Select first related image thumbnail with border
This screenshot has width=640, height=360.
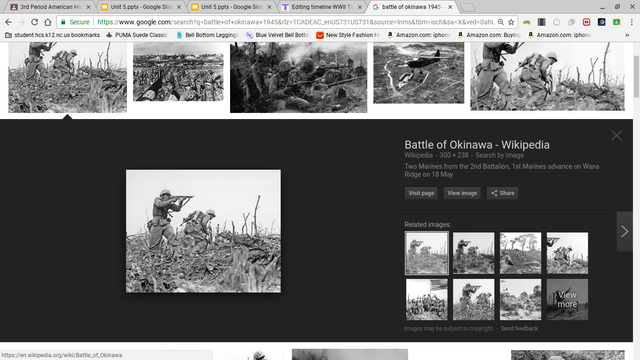[x=427, y=253]
